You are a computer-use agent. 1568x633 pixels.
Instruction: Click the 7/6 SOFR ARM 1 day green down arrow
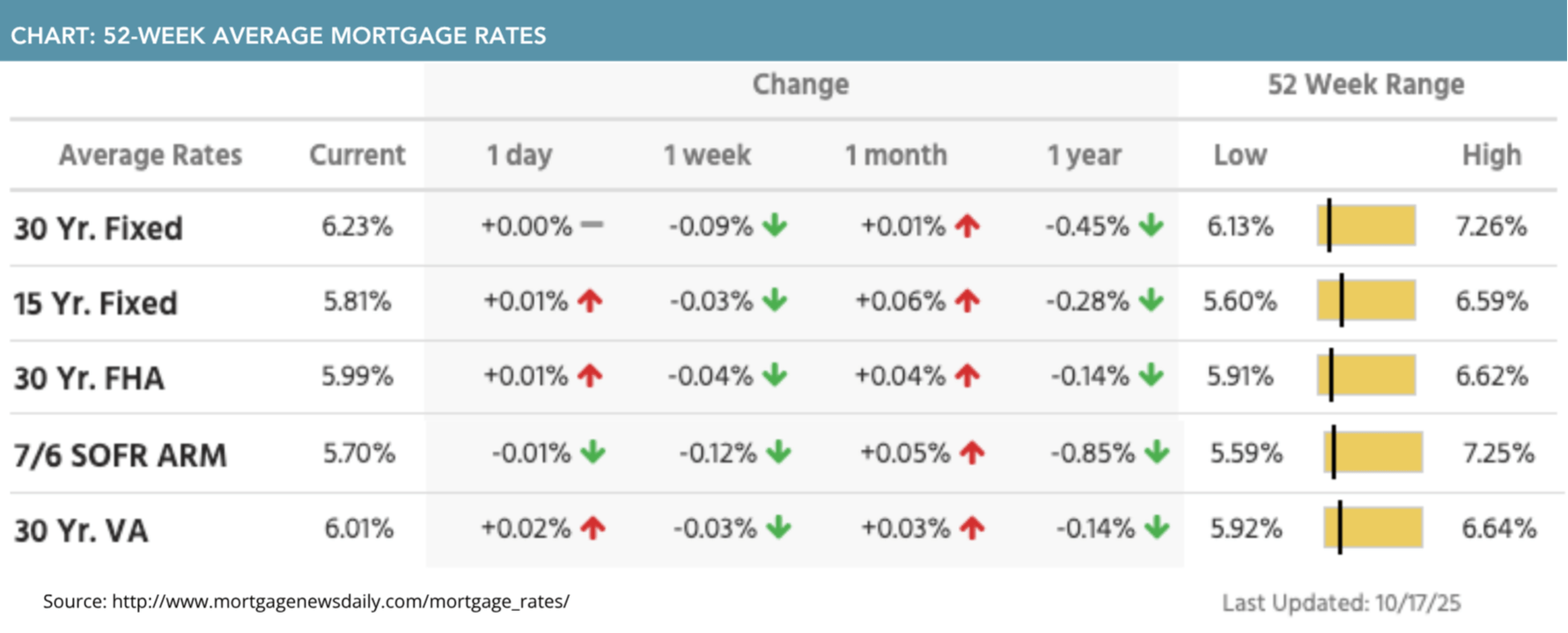click(593, 453)
